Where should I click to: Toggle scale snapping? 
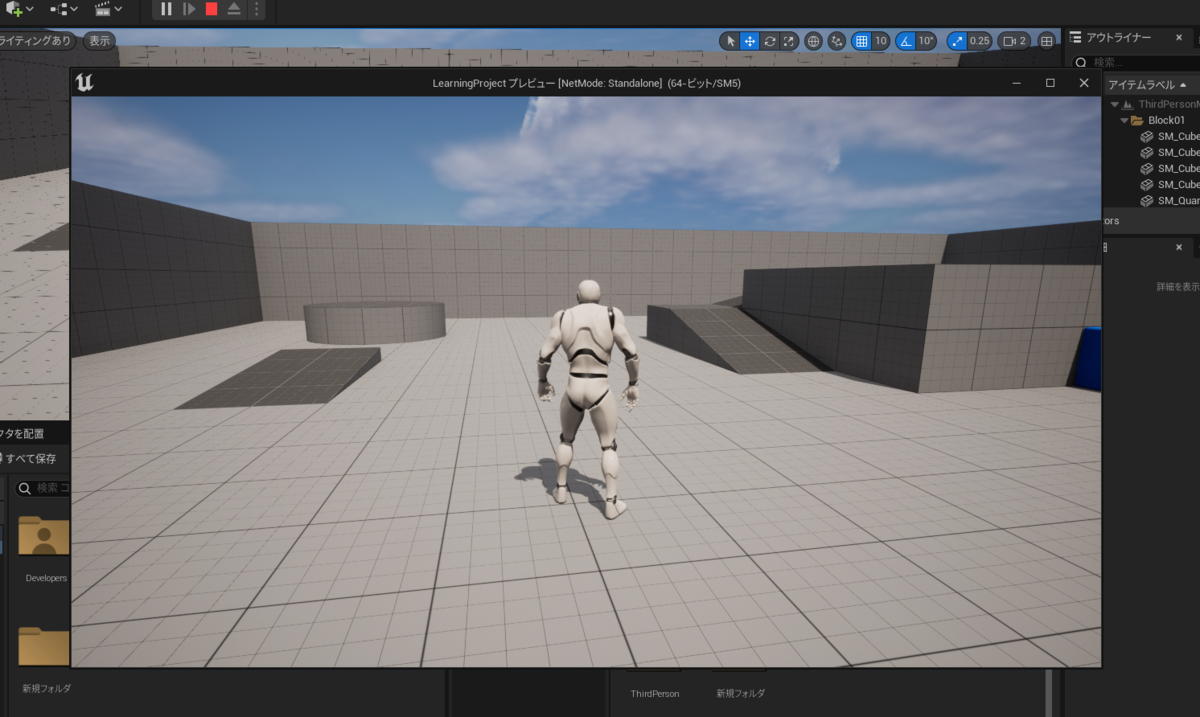pos(957,41)
